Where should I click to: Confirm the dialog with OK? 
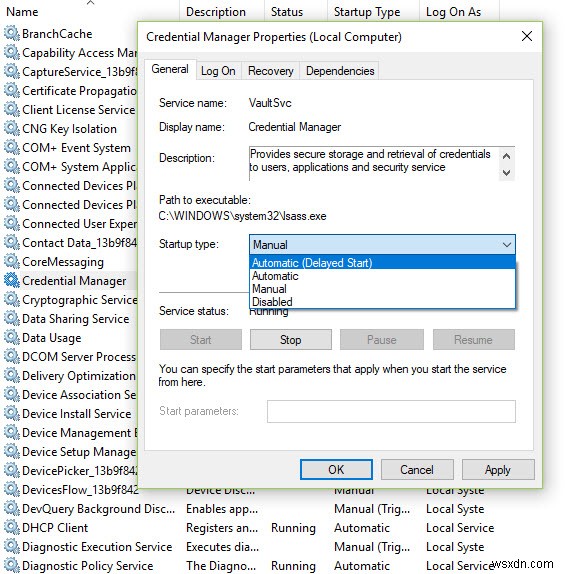[336, 469]
